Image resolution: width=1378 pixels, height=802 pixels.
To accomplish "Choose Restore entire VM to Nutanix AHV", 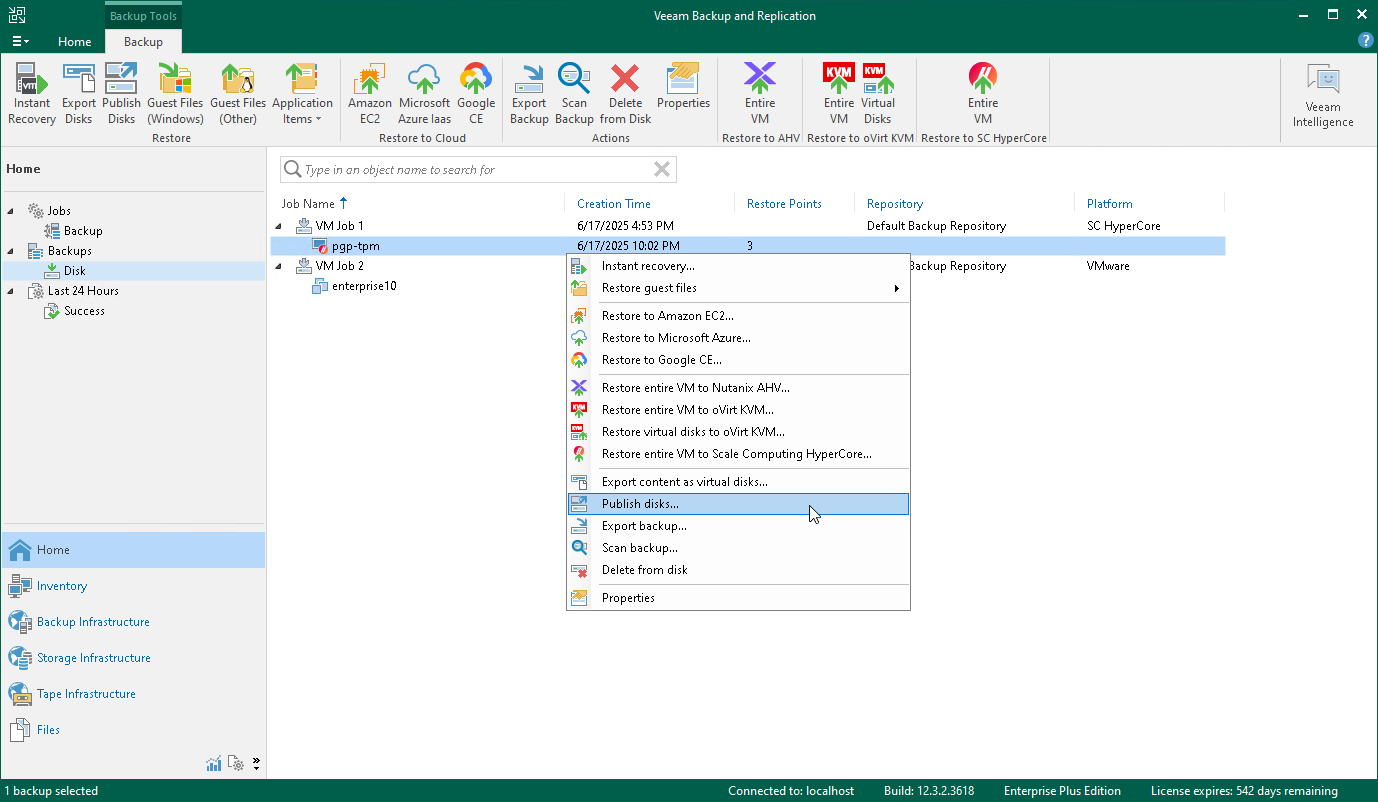I will point(738,388).
